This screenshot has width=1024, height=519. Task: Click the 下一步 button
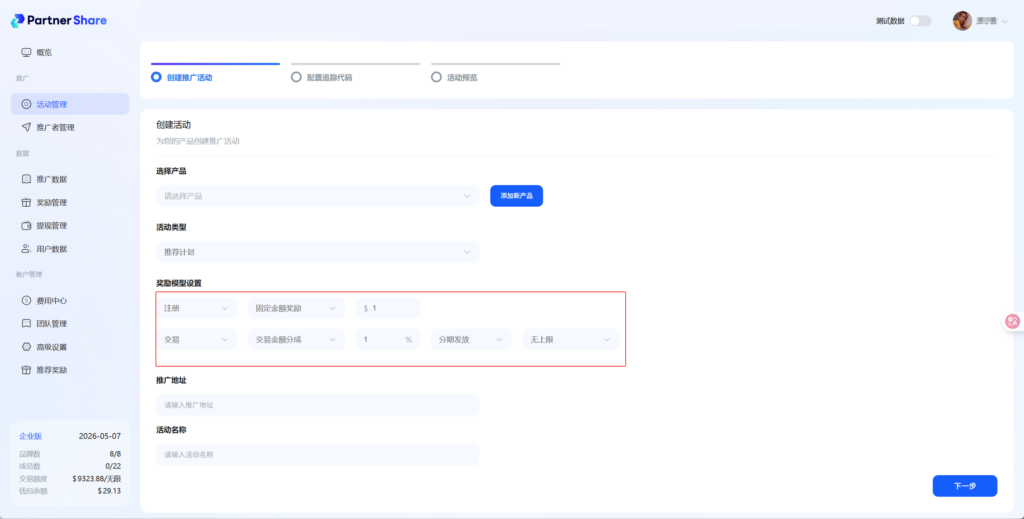point(964,486)
